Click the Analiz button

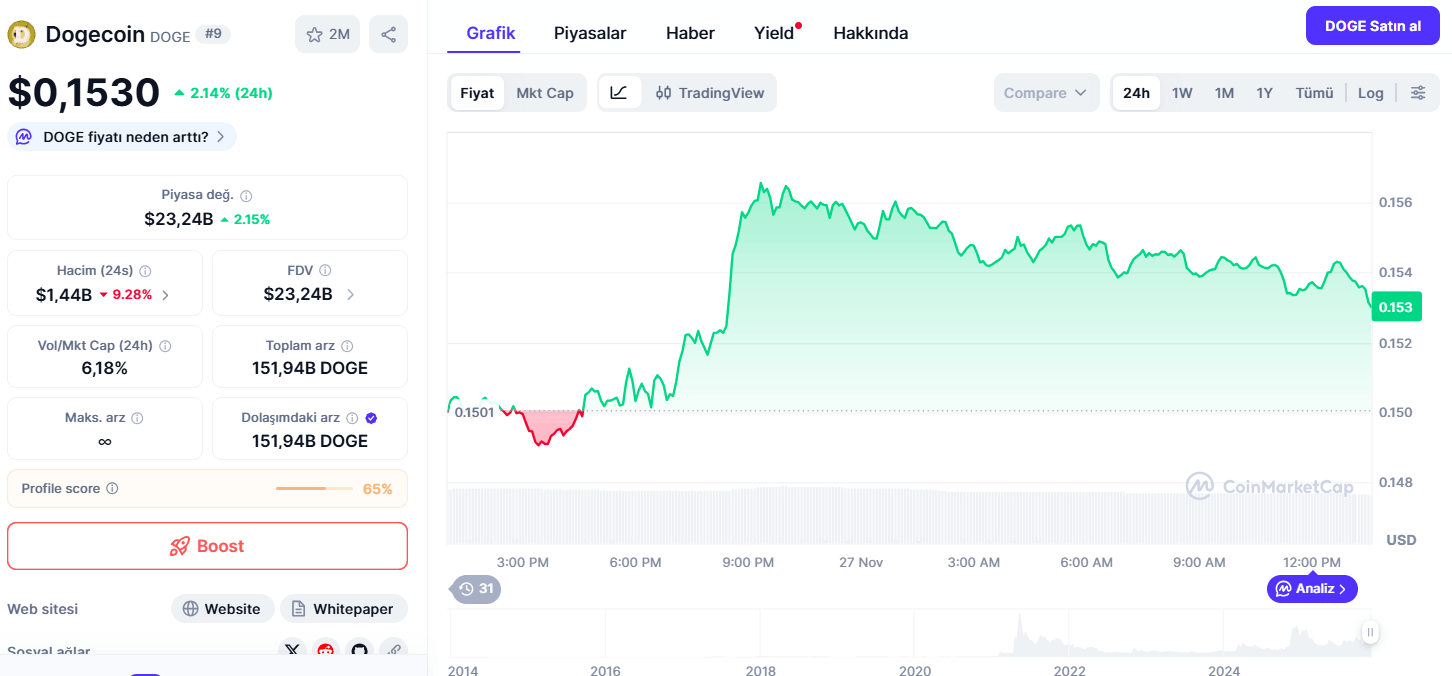point(1312,589)
